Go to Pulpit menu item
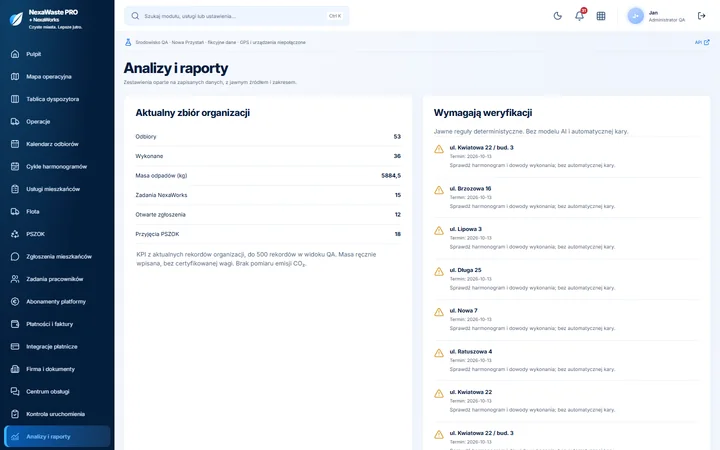Image resolution: width=720 pixels, height=450 pixels. [x=57, y=54]
